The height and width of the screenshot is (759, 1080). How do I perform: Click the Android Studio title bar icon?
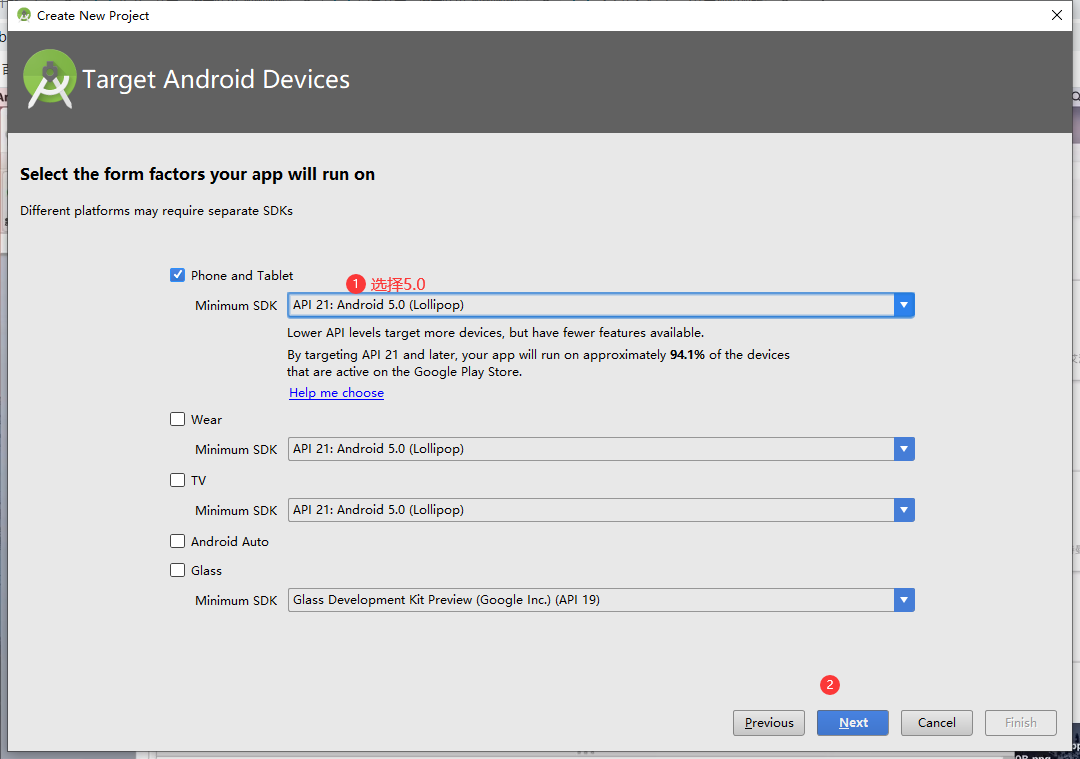(x=24, y=15)
